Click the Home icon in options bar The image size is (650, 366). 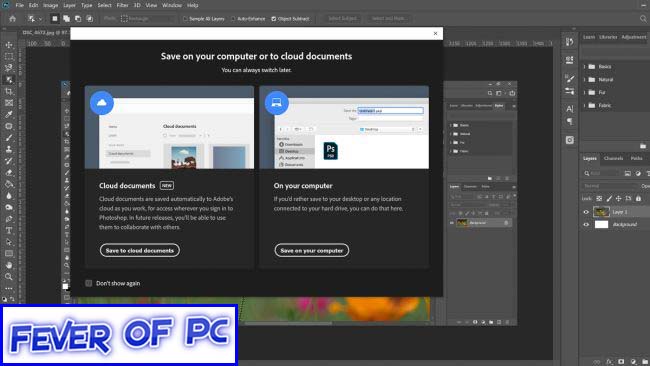[12, 19]
